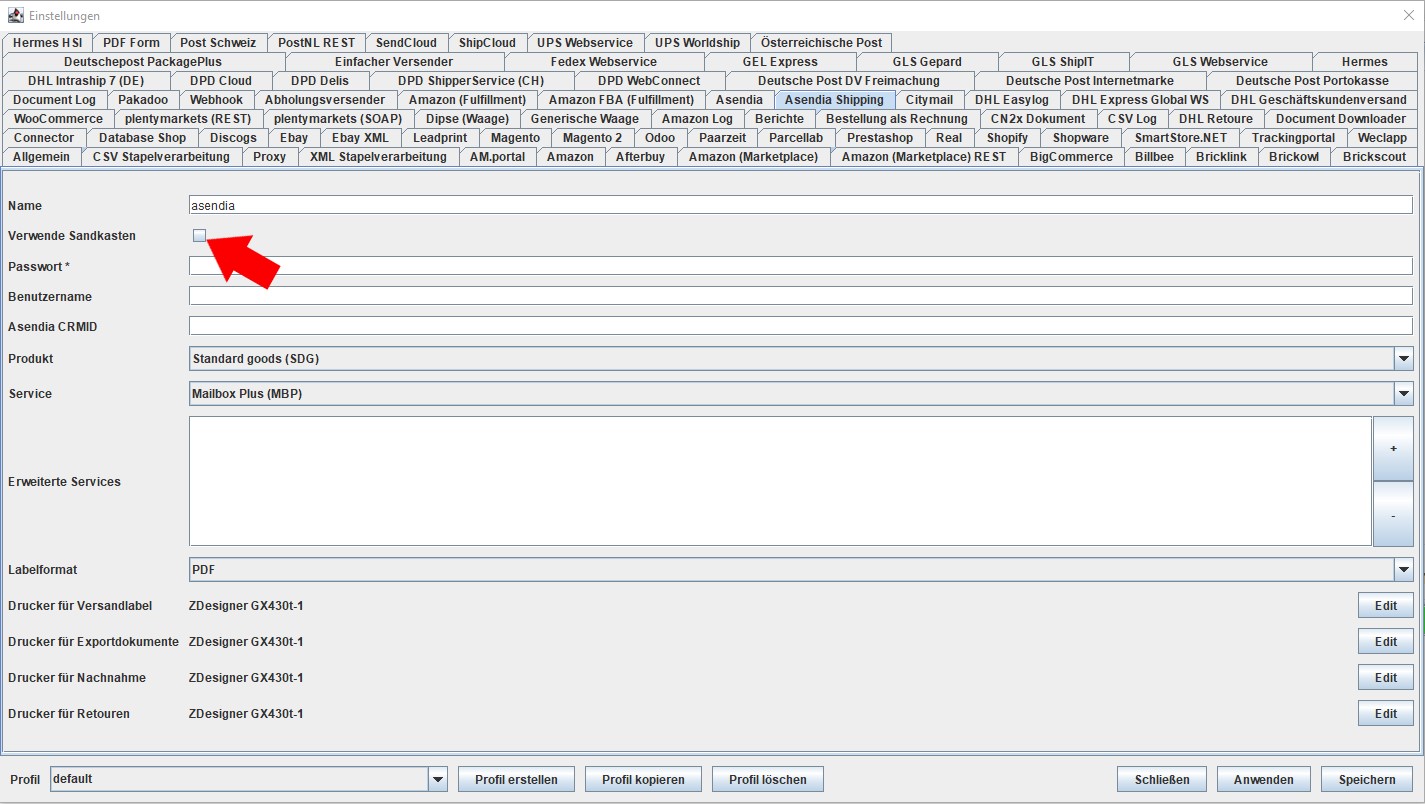Image resolution: width=1425 pixels, height=804 pixels.
Task: Open the BigCommerce tab
Action: tap(1071, 157)
